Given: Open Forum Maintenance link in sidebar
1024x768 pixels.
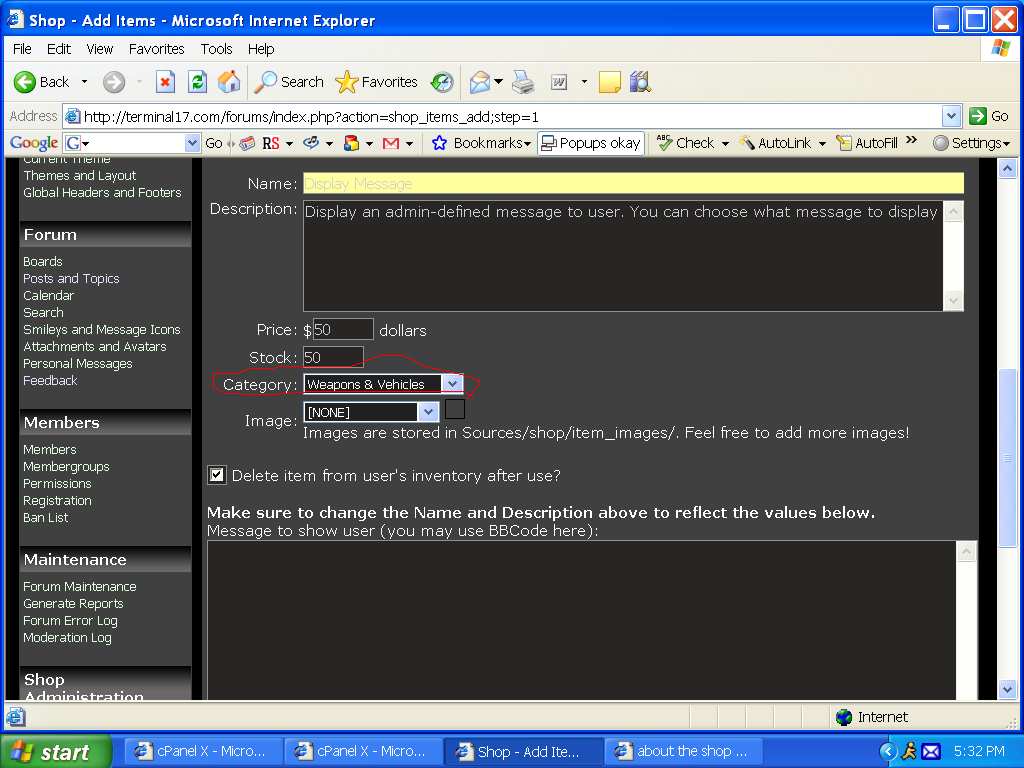Looking at the screenshot, I should click(x=80, y=587).
